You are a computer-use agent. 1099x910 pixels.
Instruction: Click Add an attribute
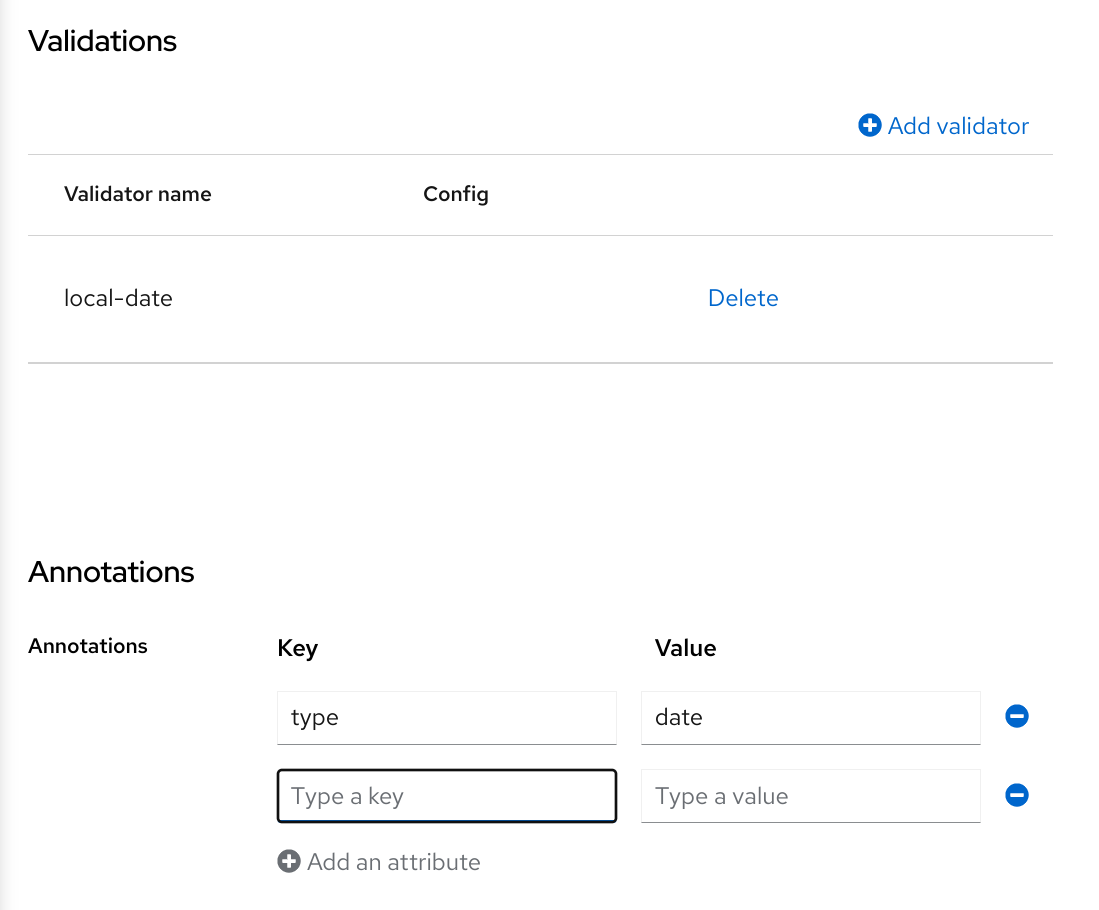coord(393,861)
